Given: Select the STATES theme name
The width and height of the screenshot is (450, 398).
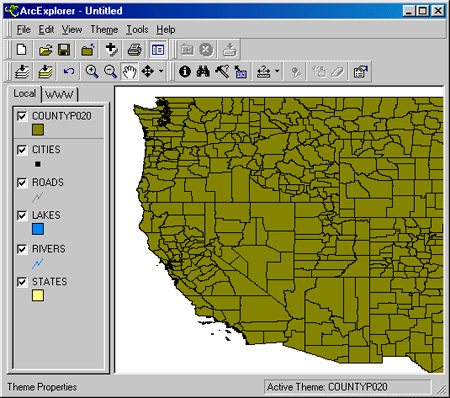Looking at the screenshot, I should (x=50, y=282).
